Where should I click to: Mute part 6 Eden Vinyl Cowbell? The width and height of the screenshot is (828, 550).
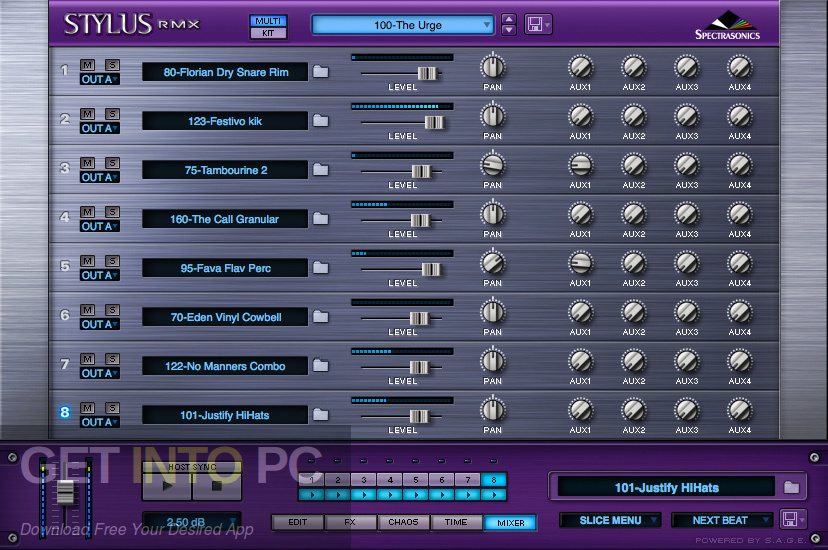coord(88,310)
